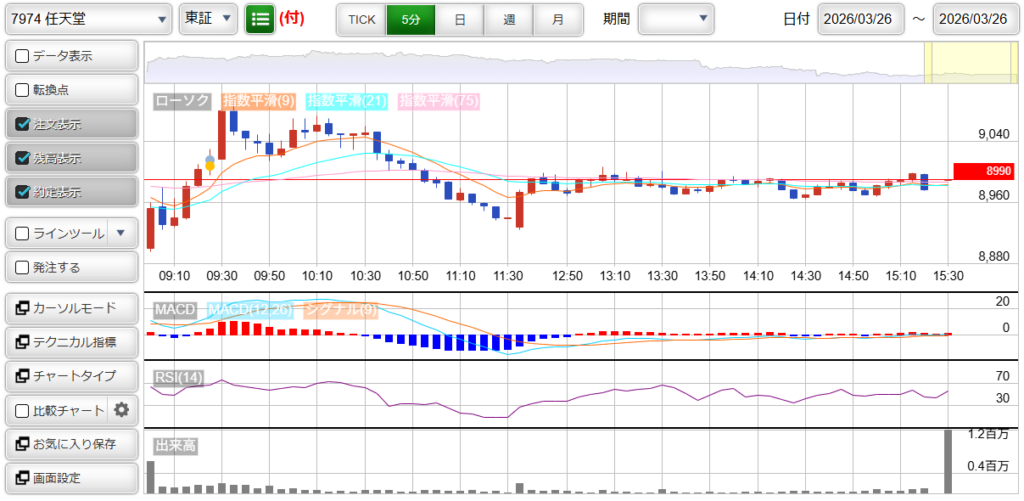
Task: Select the 週 weekly timeframe tab
Action: pos(509,19)
